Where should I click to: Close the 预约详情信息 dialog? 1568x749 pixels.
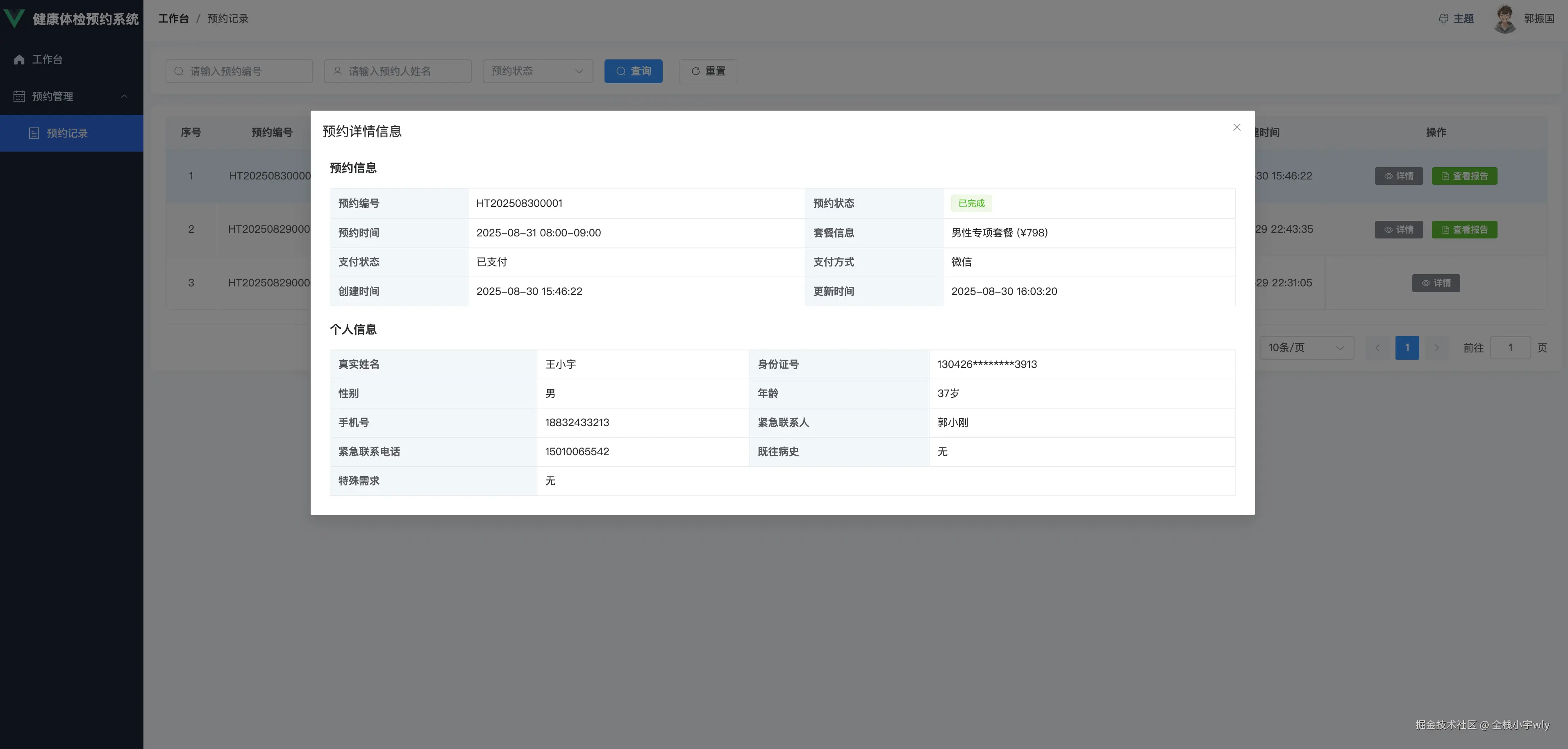pyautogui.click(x=1236, y=127)
